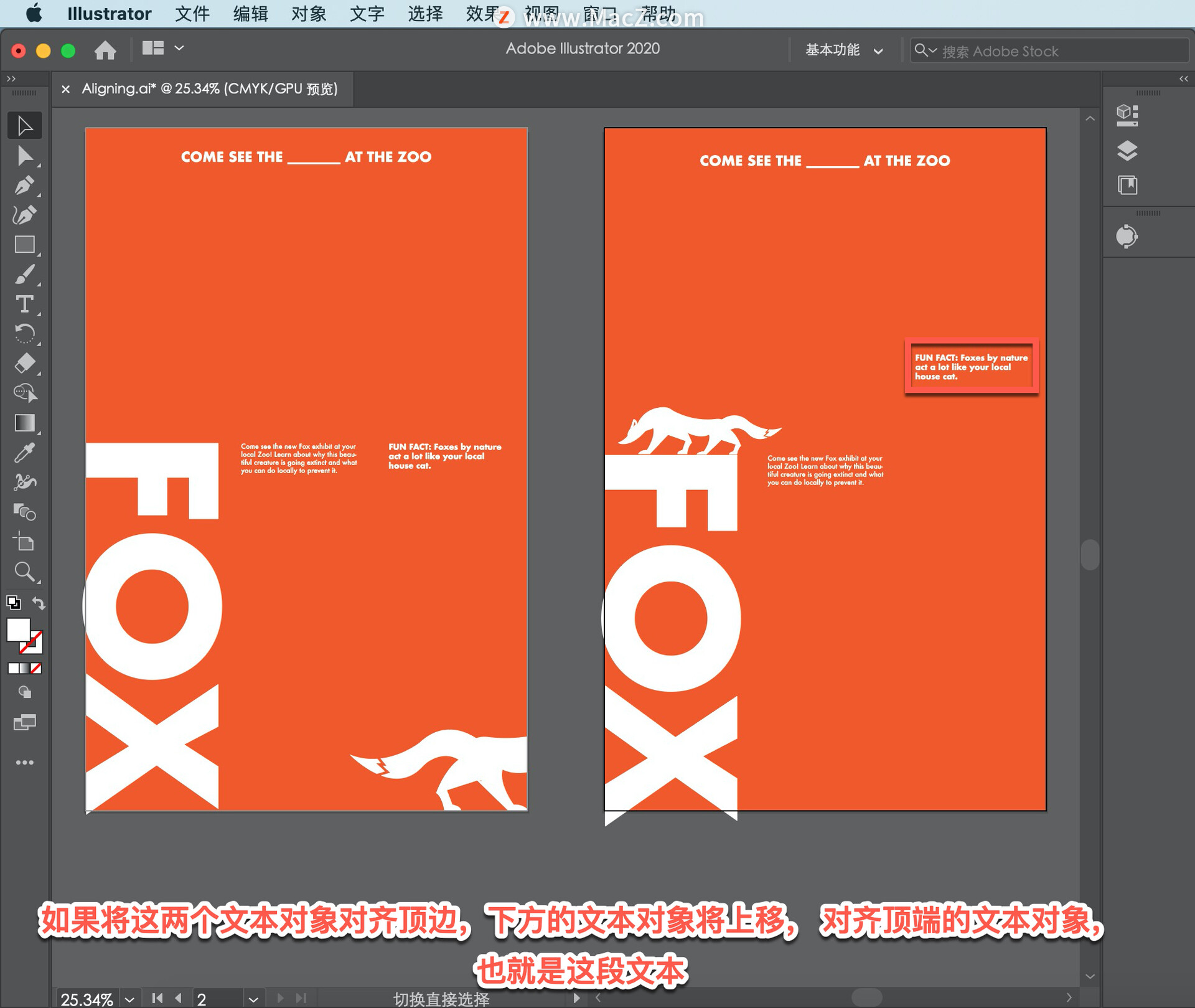The height and width of the screenshot is (1008, 1195).
Task: Open the Apple menu
Action: [34, 13]
